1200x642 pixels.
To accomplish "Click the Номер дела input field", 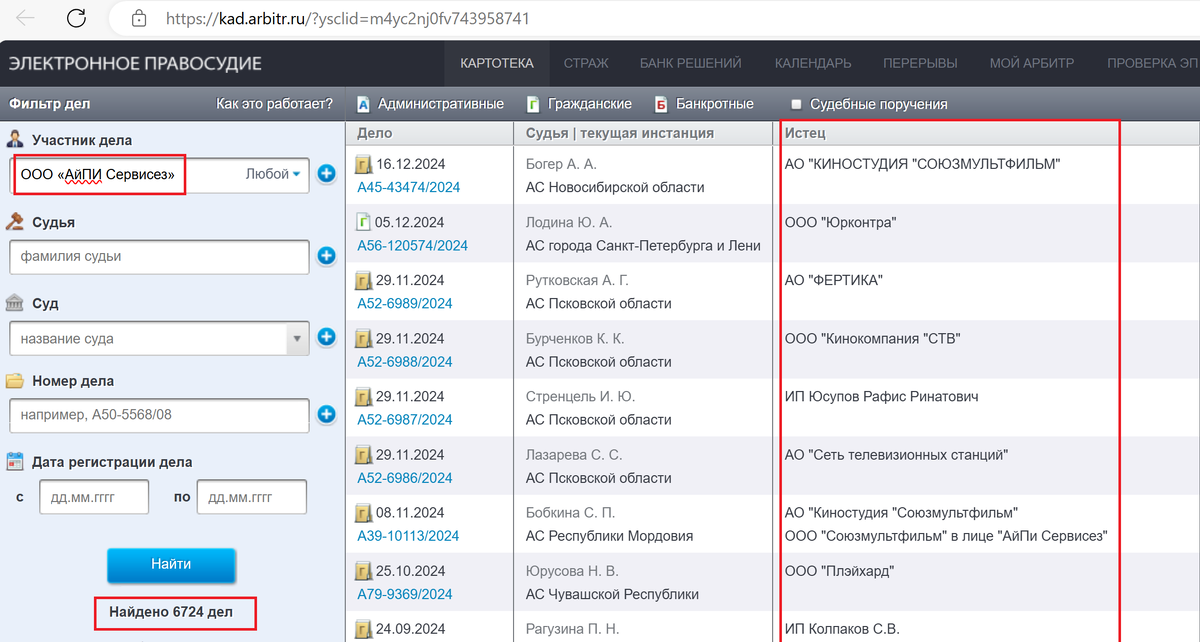I will 159,415.
